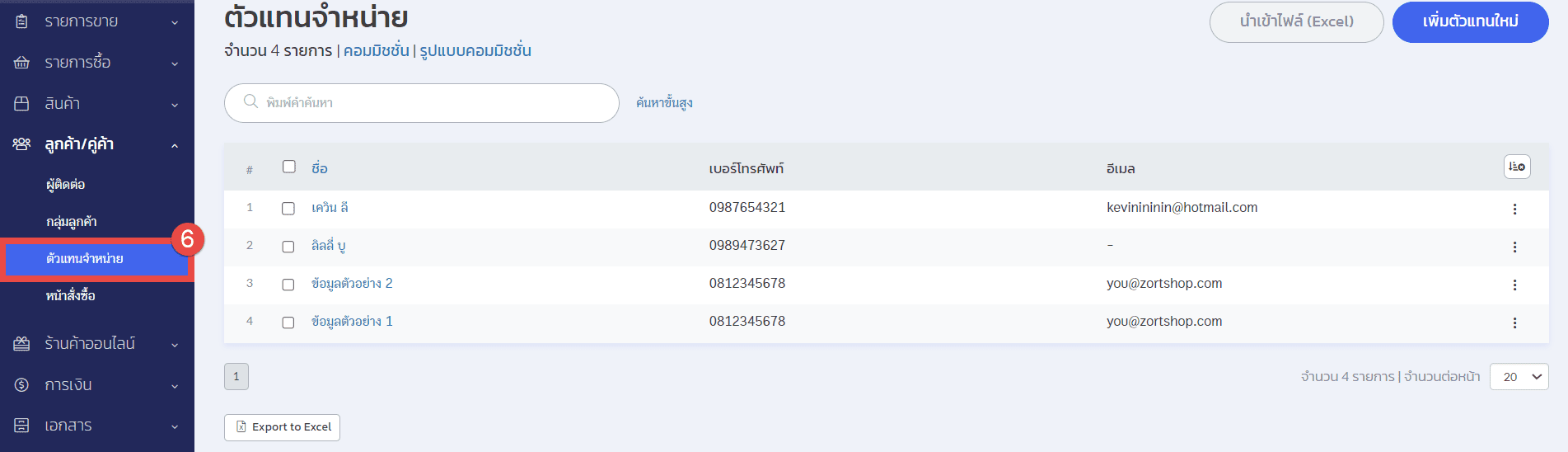Open the หน้าสั่งซื้อ submenu item
Screen dimensions: 1568x452
pos(71,295)
